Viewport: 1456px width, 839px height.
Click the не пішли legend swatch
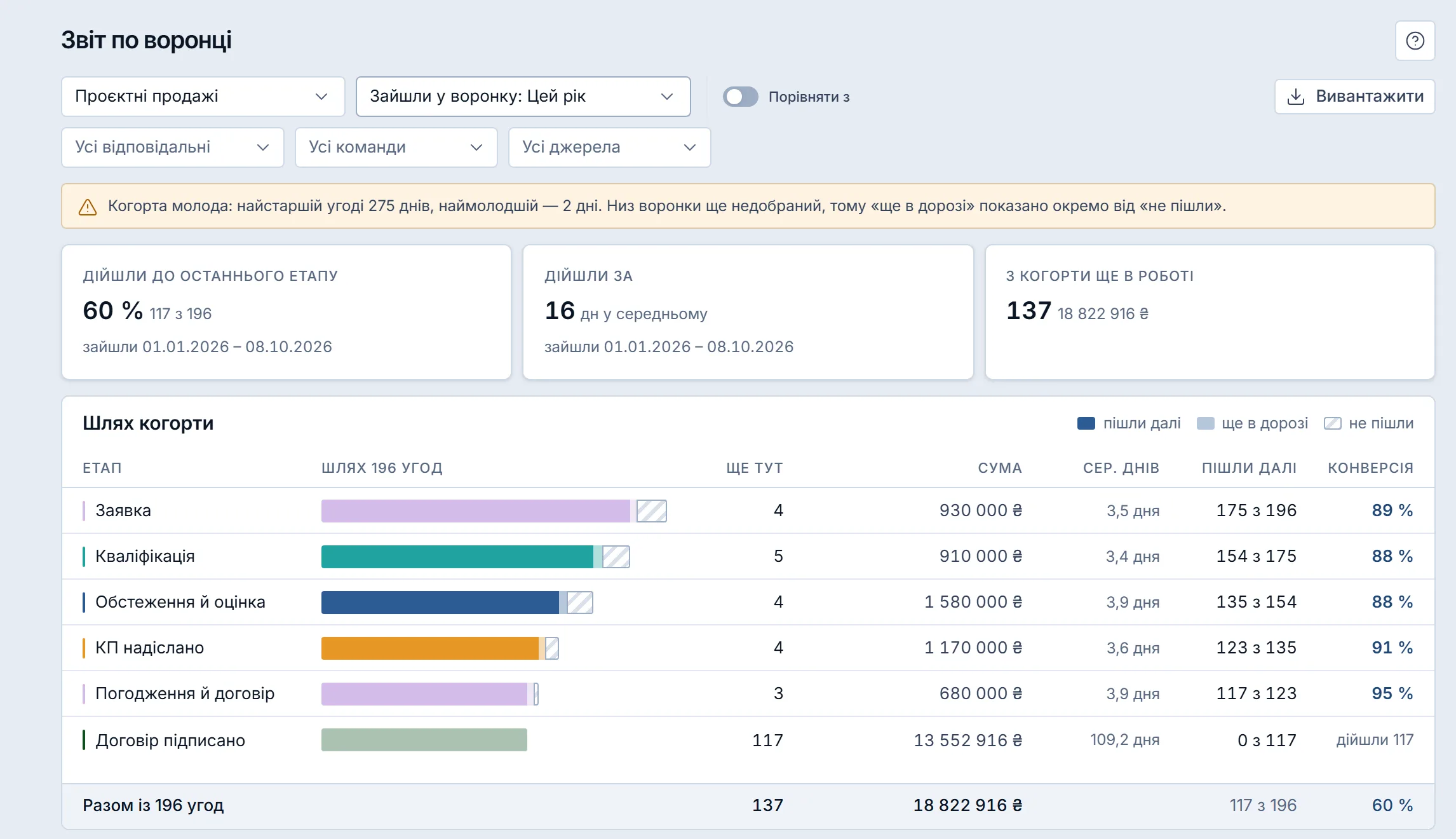click(x=1332, y=423)
